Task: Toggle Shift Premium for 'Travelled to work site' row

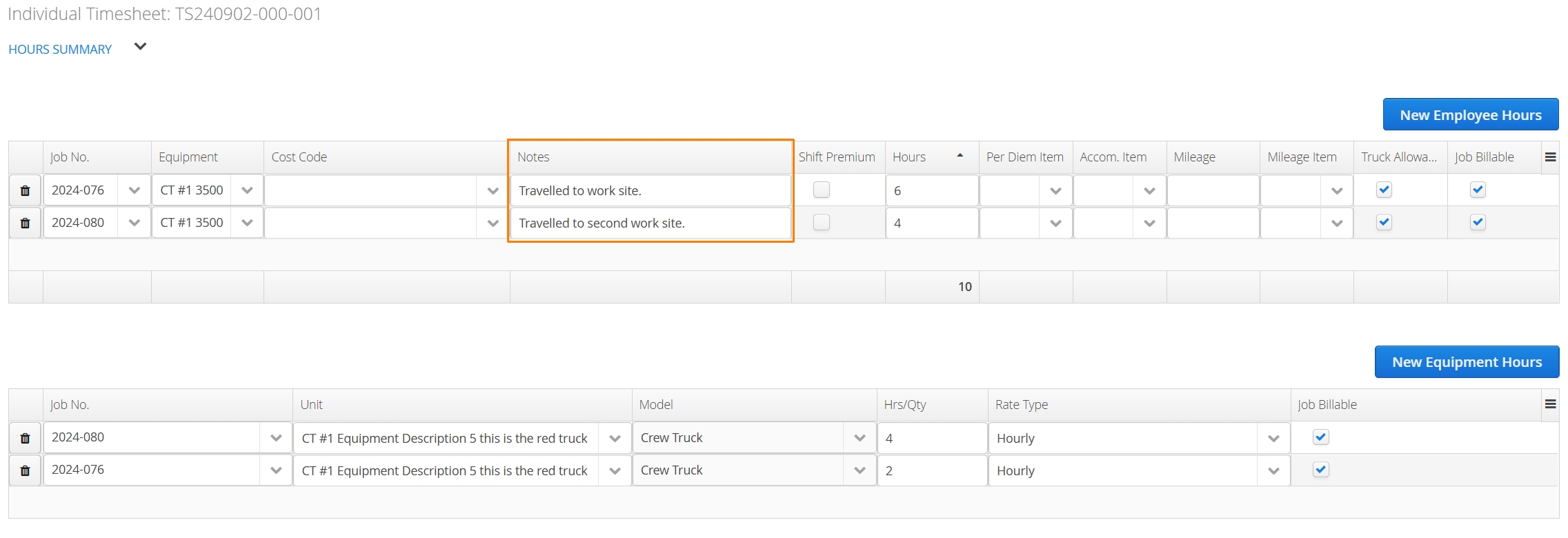Action: (821, 190)
